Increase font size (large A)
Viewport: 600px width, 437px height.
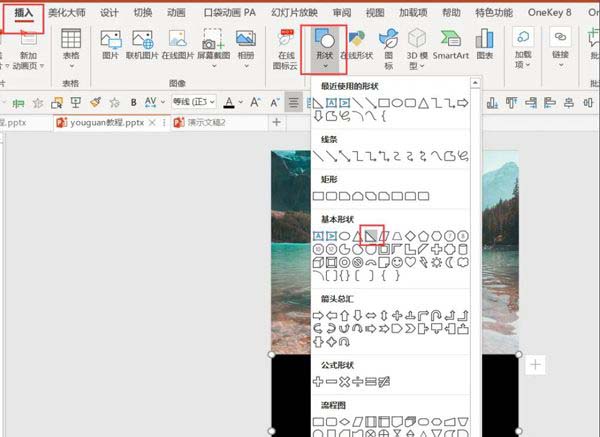tap(255, 102)
